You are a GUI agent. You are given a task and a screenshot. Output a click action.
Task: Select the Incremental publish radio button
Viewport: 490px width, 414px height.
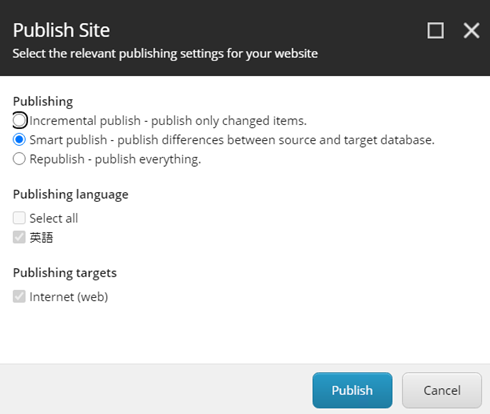pyautogui.click(x=19, y=120)
